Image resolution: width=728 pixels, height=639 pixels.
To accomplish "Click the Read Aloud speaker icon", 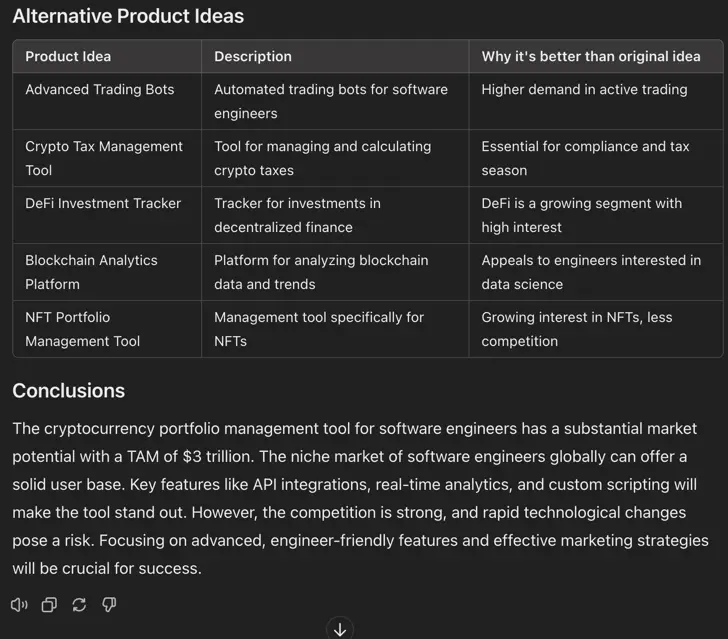I will point(19,605).
